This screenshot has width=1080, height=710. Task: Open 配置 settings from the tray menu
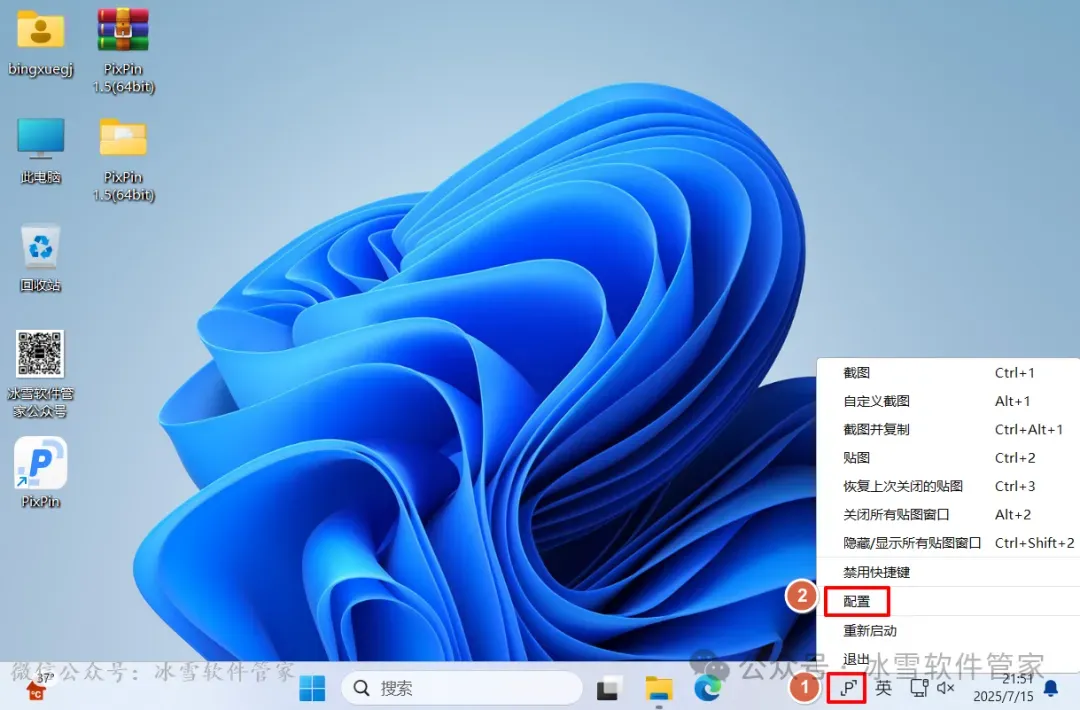coord(948,601)
